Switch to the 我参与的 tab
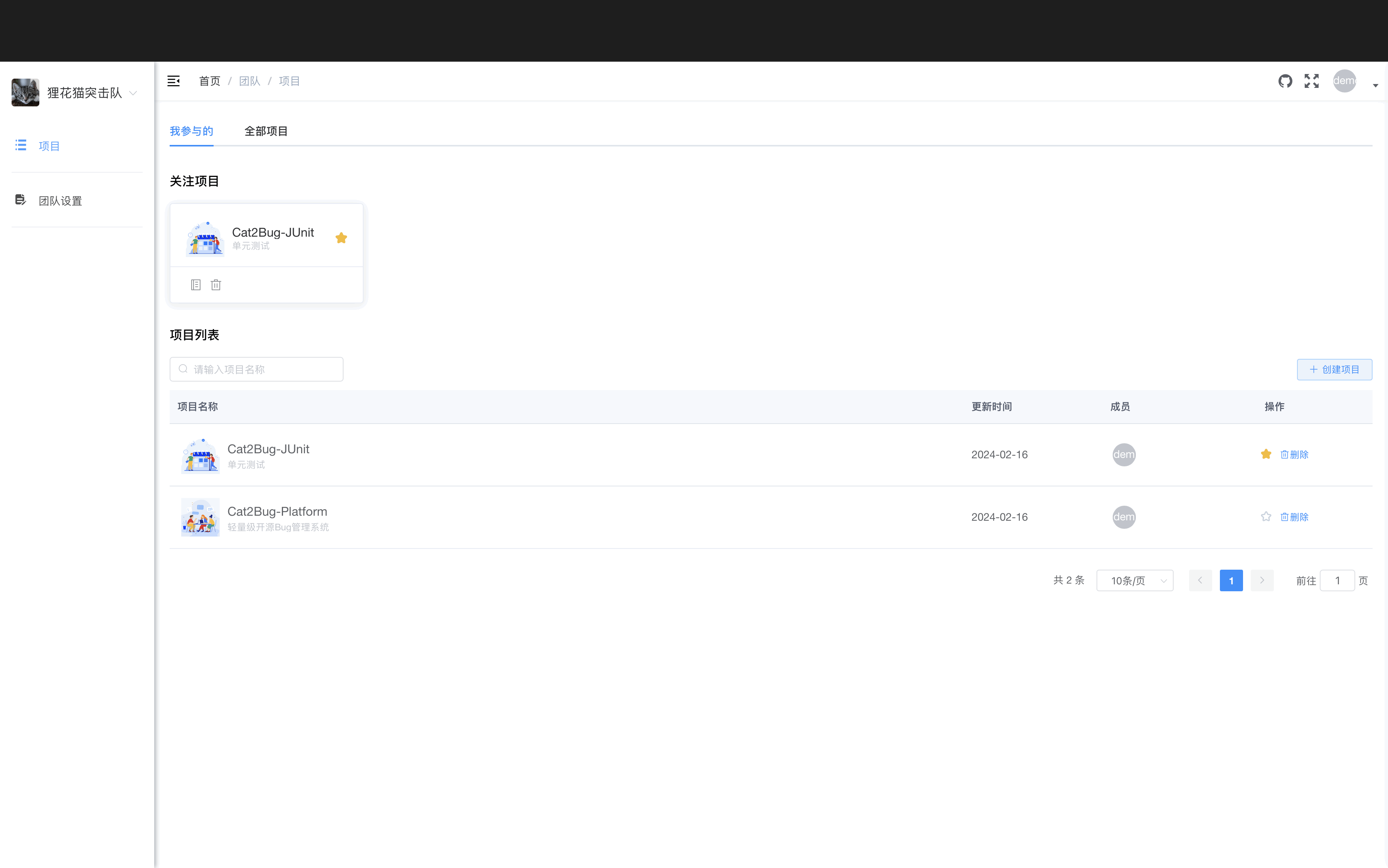Image resolution: width=1388 pixels, height=868 pixels. tap(191, 131)
